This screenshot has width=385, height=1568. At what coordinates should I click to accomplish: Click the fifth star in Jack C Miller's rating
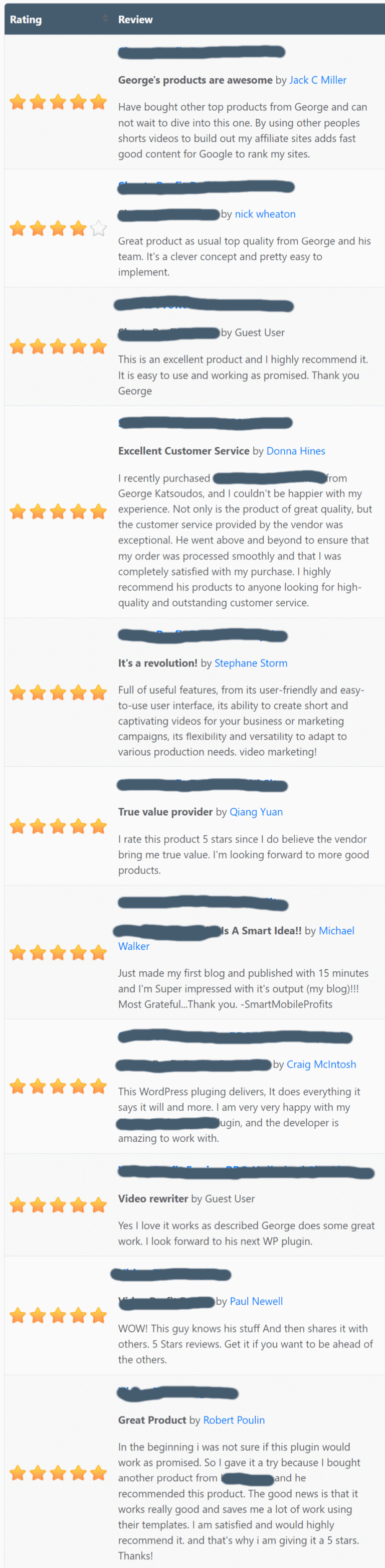99,102
